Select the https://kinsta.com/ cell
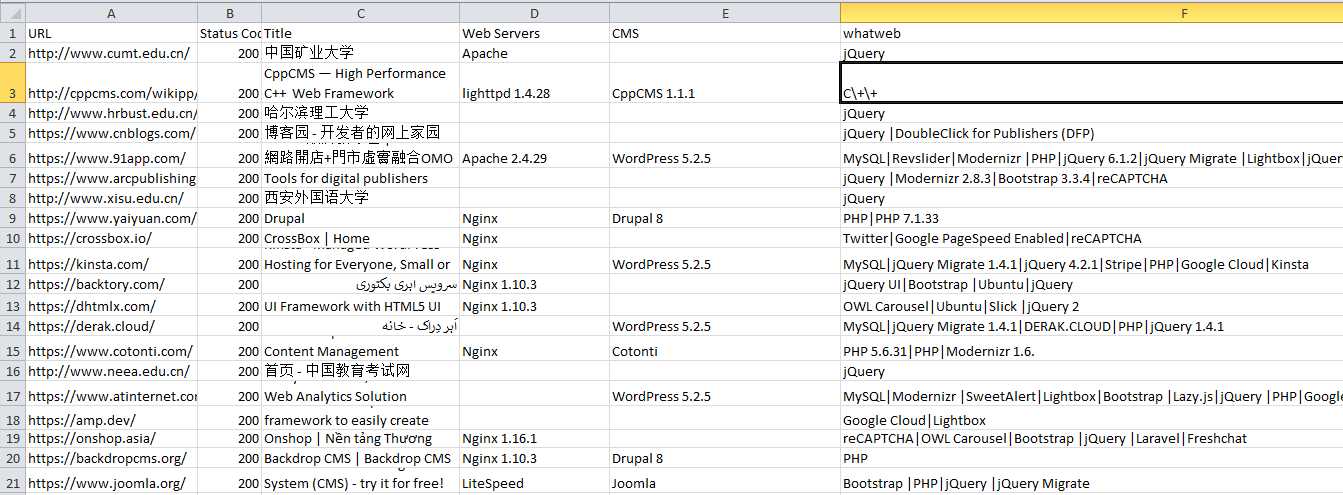Image resolution: width=1343 pixels, height=495 pixels. tap(111, 262)
